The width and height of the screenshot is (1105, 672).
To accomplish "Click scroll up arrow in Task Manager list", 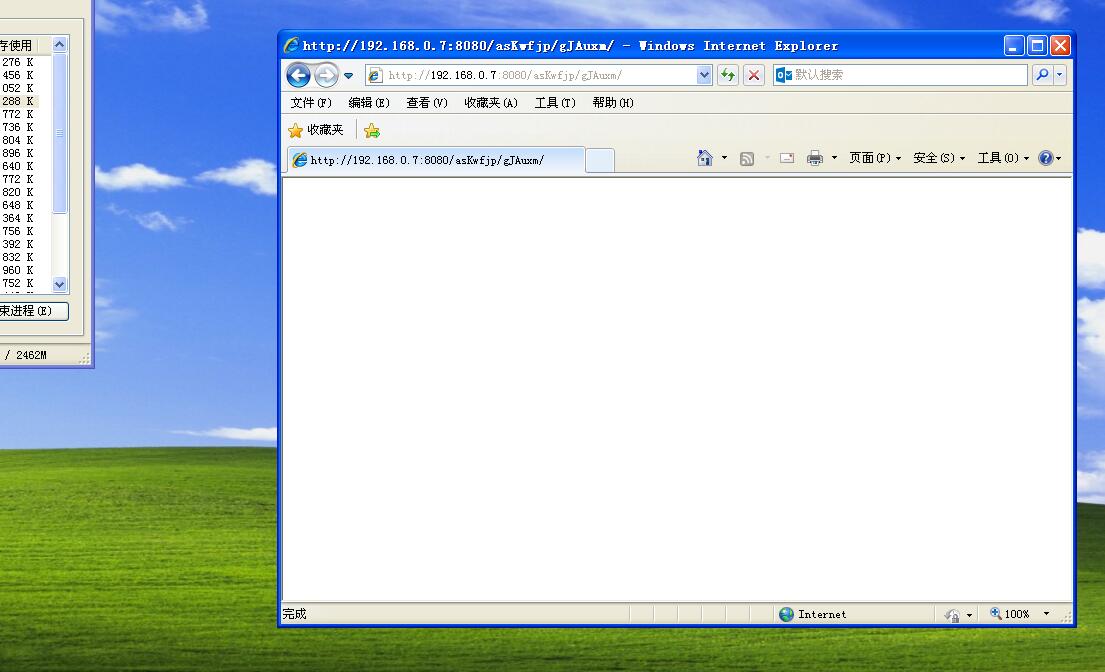I will point(60,44).
